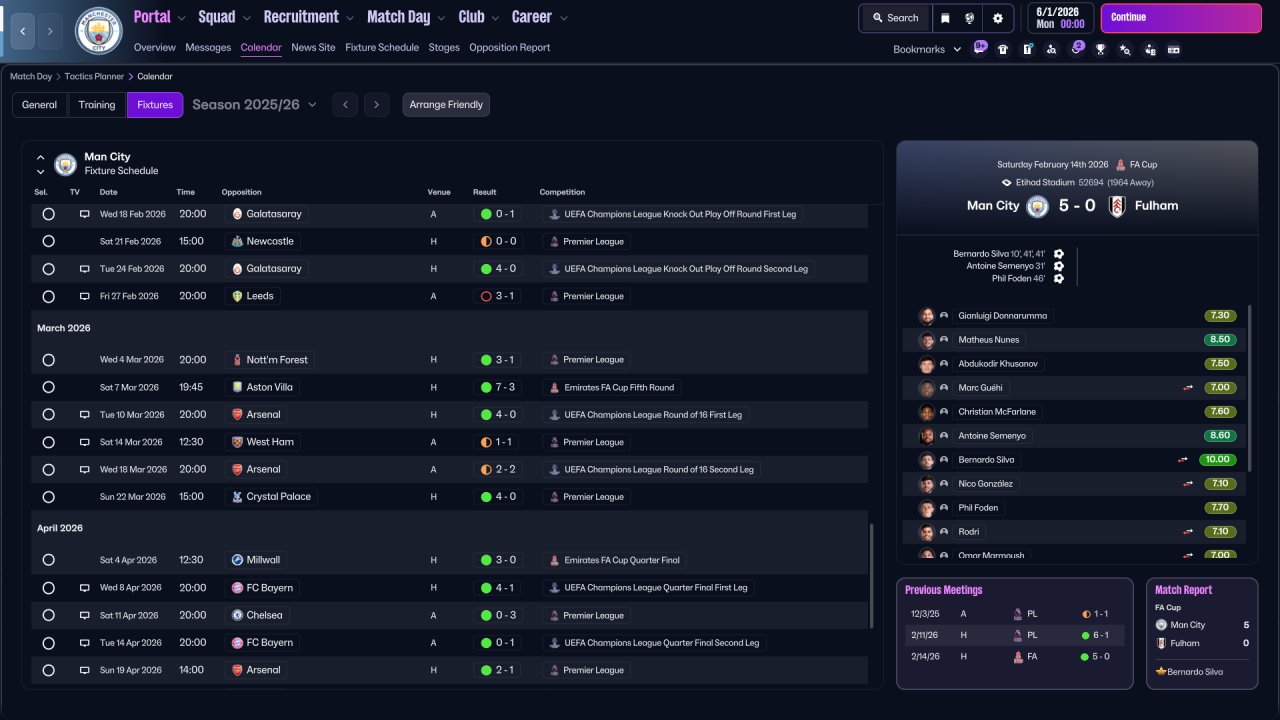Expand the Career menu dropdown
This screenshot has height=720, width=1280.
564,18
